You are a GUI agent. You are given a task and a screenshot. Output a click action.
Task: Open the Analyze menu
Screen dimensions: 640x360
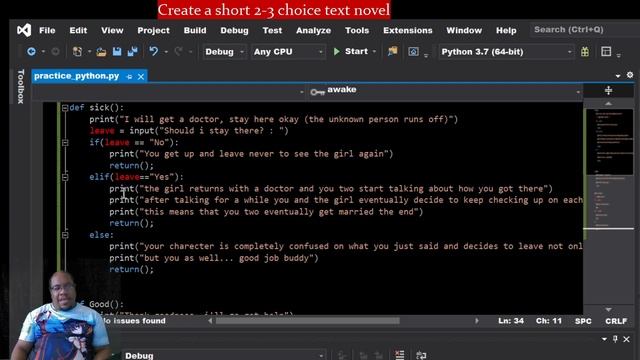click(313, 30)
